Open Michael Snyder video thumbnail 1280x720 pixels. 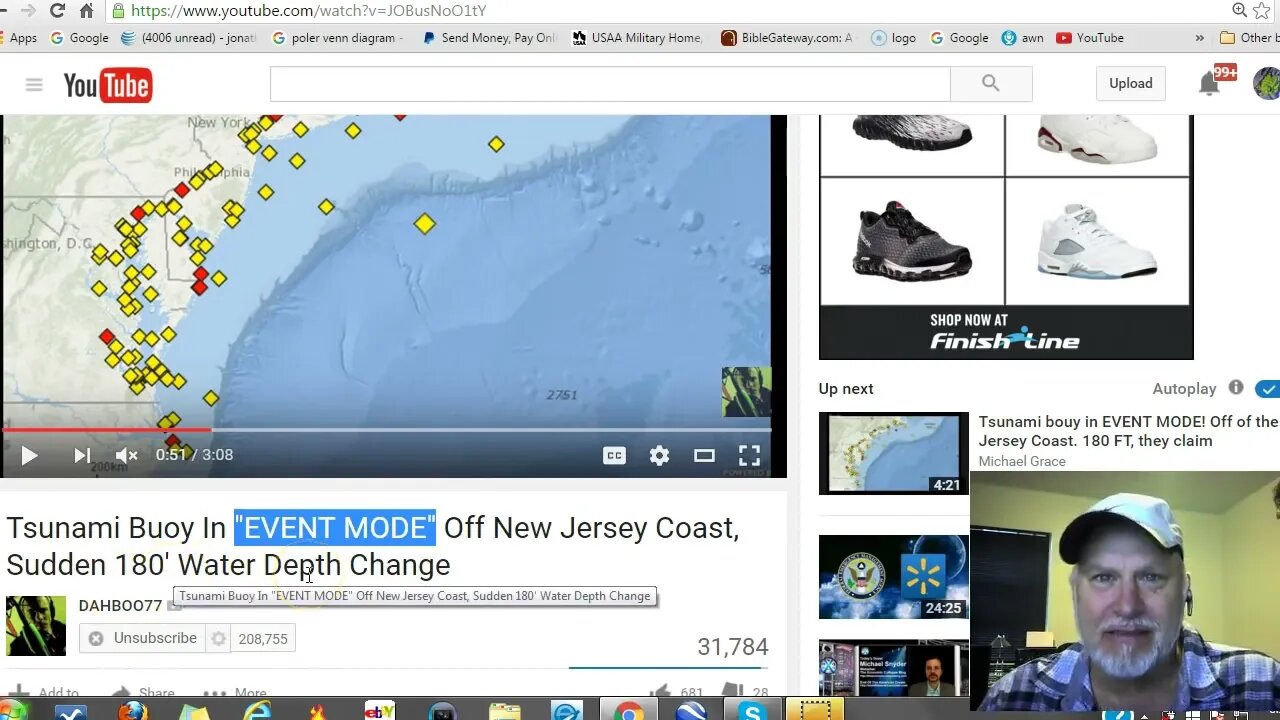(894, 667)
